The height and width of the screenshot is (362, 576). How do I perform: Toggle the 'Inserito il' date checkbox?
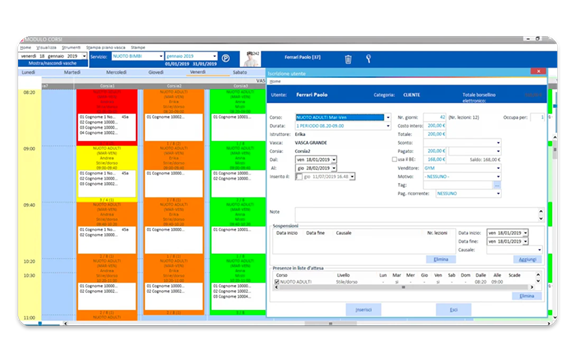click(299, 177)
